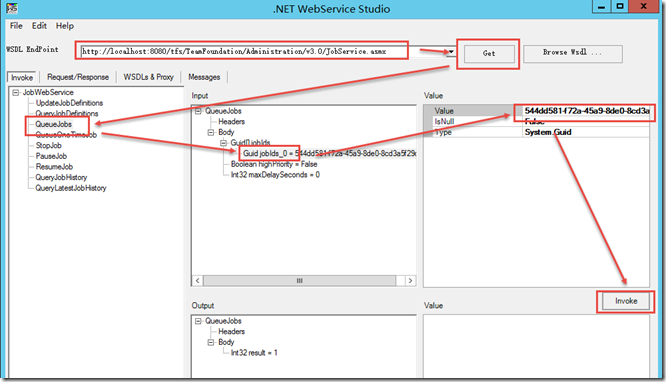This screenshot has width=666, height=382.
Task: Focus the WSDL EndPoint URL field
Action: pos(262,51)
